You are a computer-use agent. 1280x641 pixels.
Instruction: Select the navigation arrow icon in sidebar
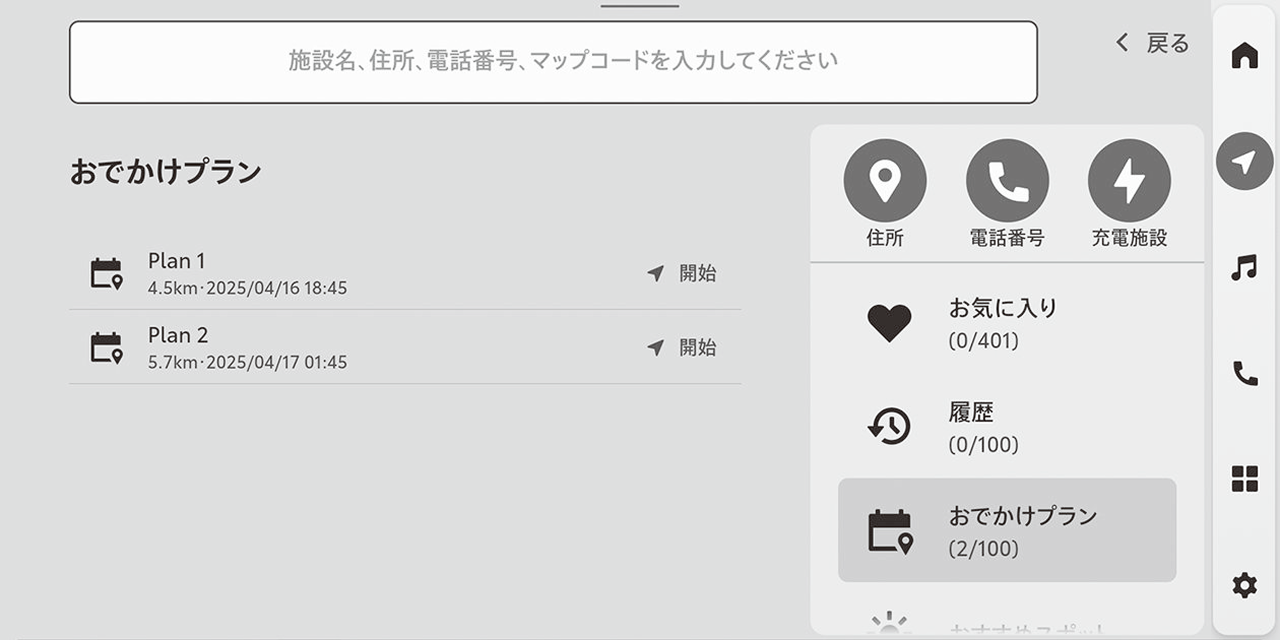click(1244, 161)
